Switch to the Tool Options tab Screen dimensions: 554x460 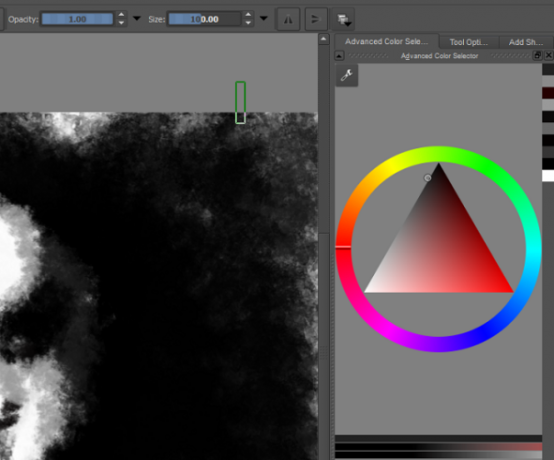point(468,42)
